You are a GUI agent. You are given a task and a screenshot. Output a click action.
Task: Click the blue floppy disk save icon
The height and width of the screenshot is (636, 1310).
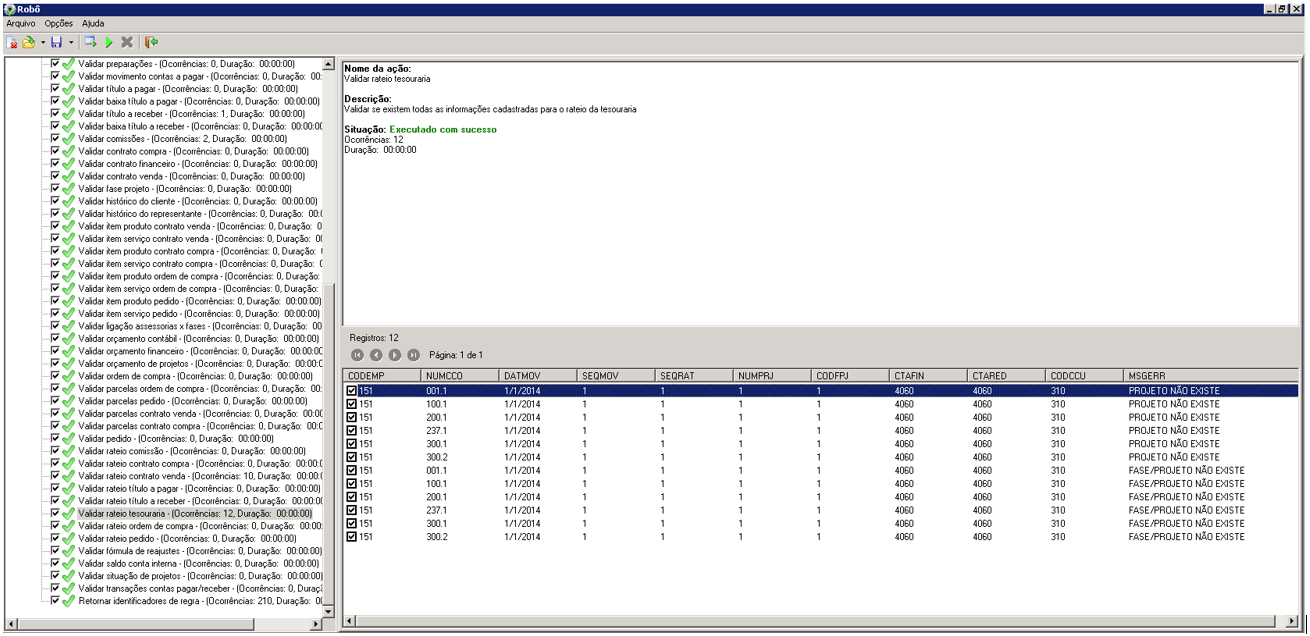[57, 42]
